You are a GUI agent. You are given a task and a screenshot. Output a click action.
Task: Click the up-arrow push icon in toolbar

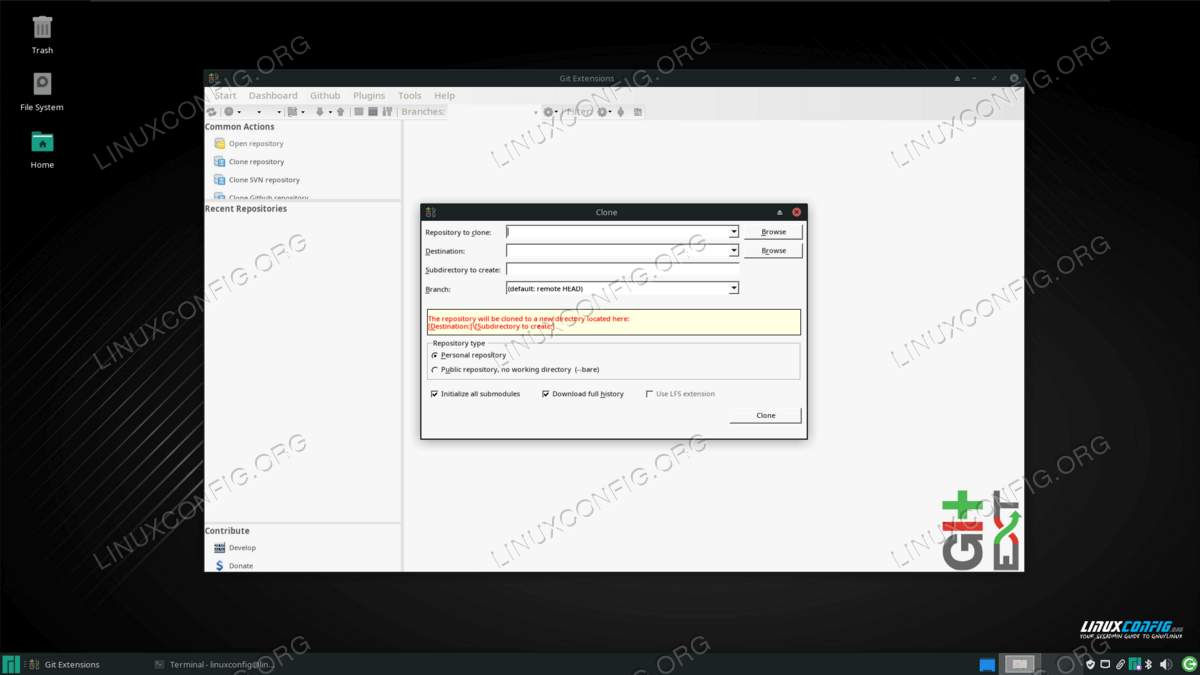point(340,112)
